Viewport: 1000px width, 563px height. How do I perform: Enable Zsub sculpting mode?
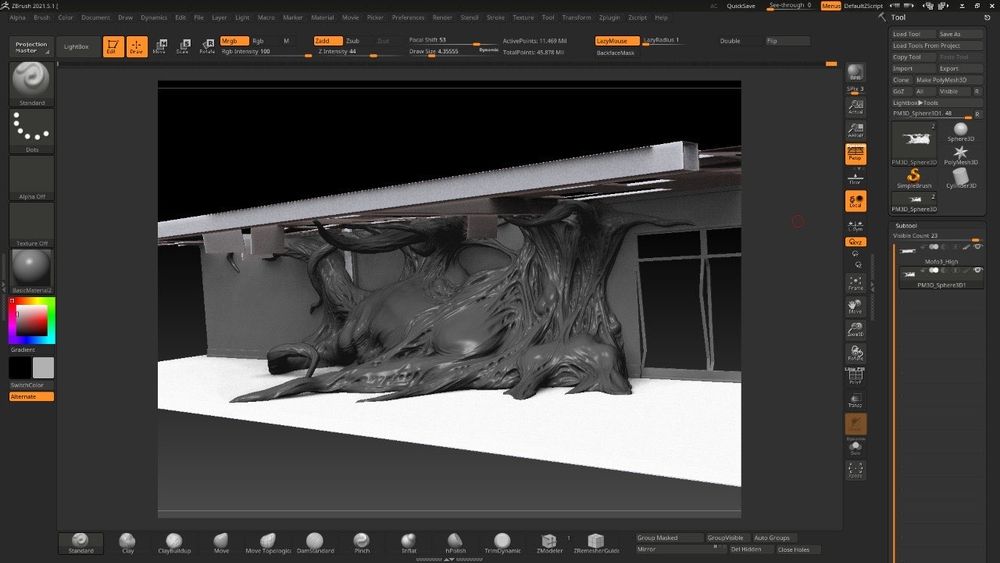[x=353, y=41]
